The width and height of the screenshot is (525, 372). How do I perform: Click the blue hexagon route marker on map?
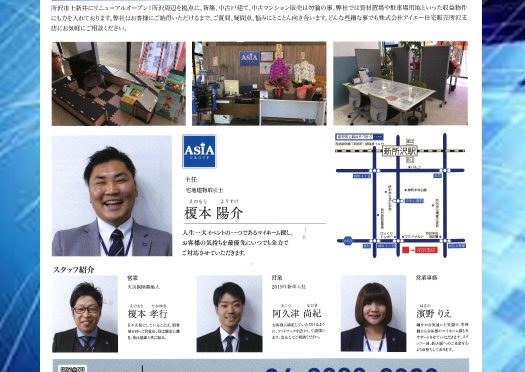coord(348,240)
